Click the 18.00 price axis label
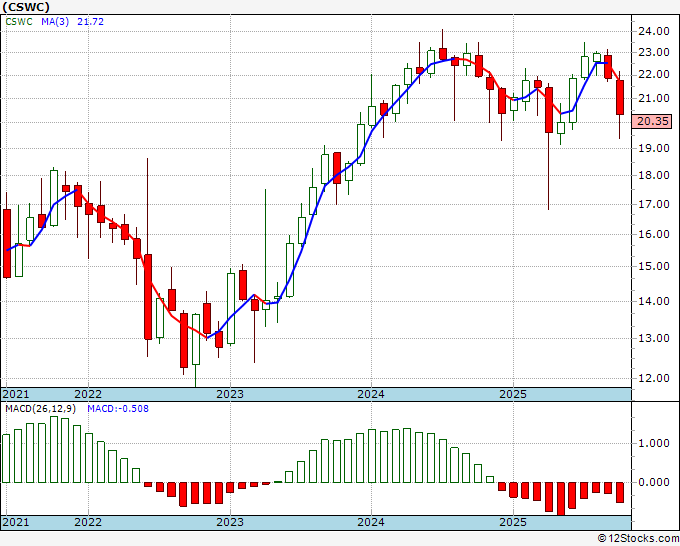Image resolution: width=680 pixels, height=546 pixels. 654,175
